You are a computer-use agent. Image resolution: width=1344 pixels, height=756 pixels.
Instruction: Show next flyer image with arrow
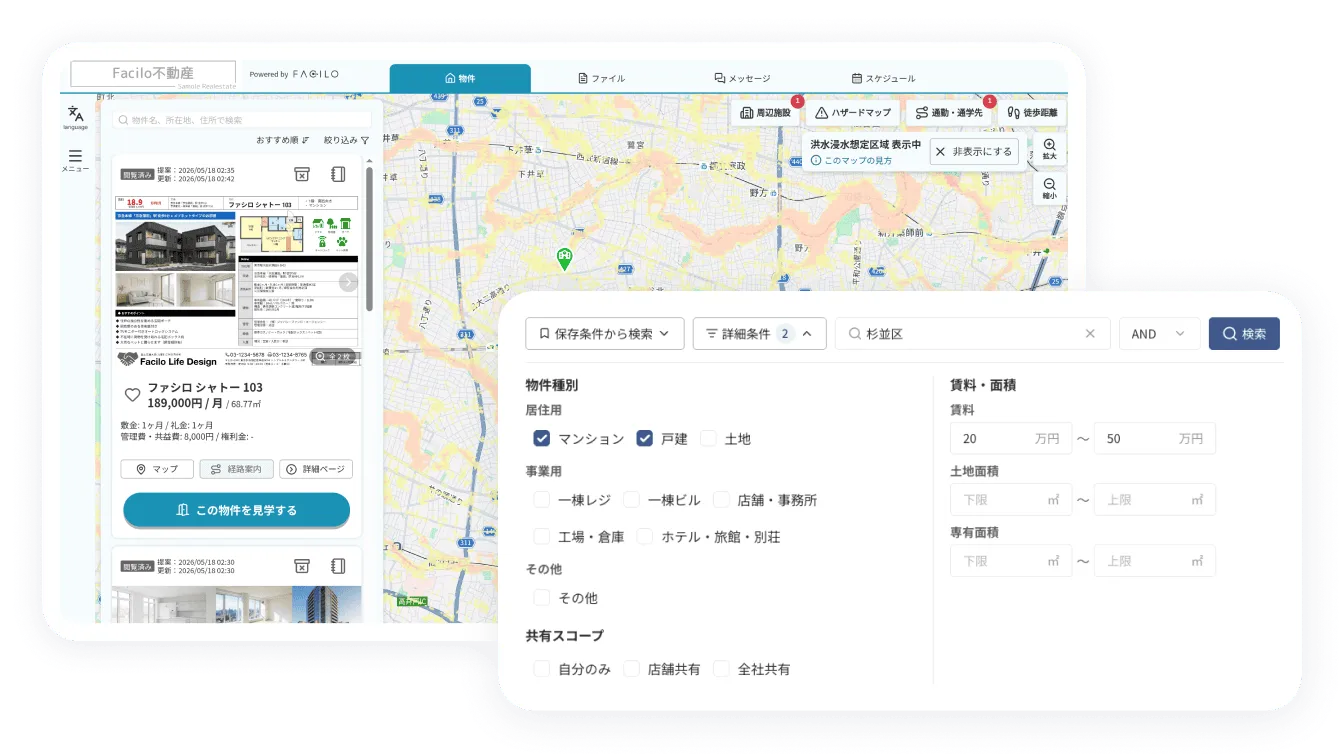348,282
